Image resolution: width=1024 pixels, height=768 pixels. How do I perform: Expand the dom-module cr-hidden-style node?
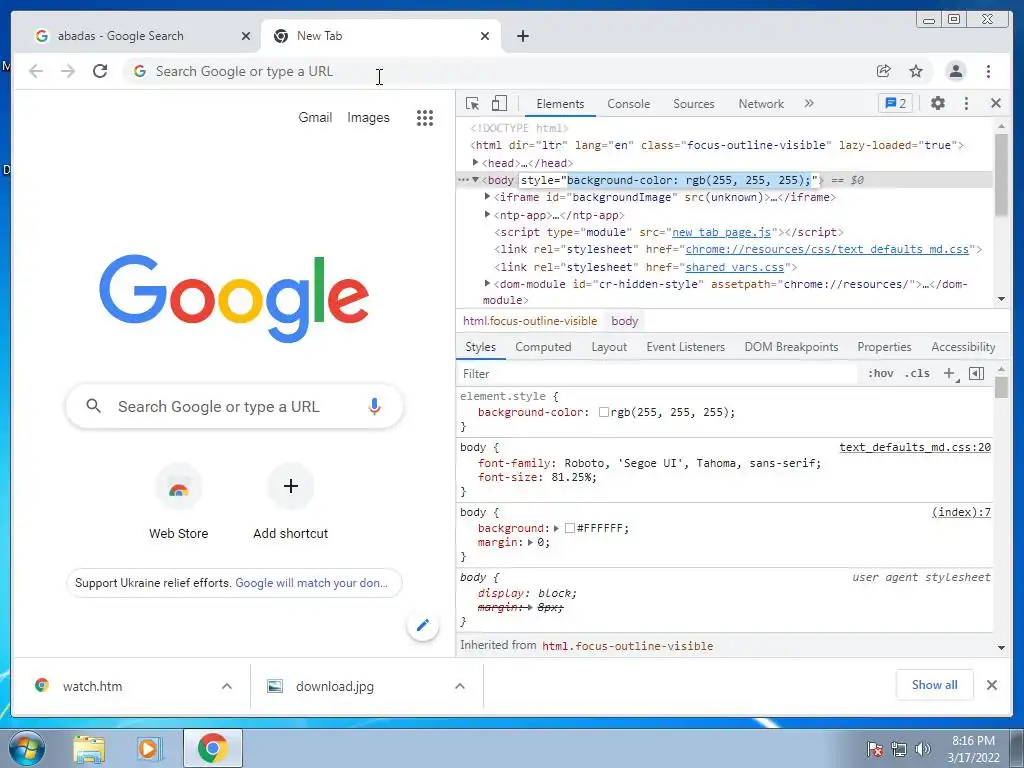pos(487,283)
